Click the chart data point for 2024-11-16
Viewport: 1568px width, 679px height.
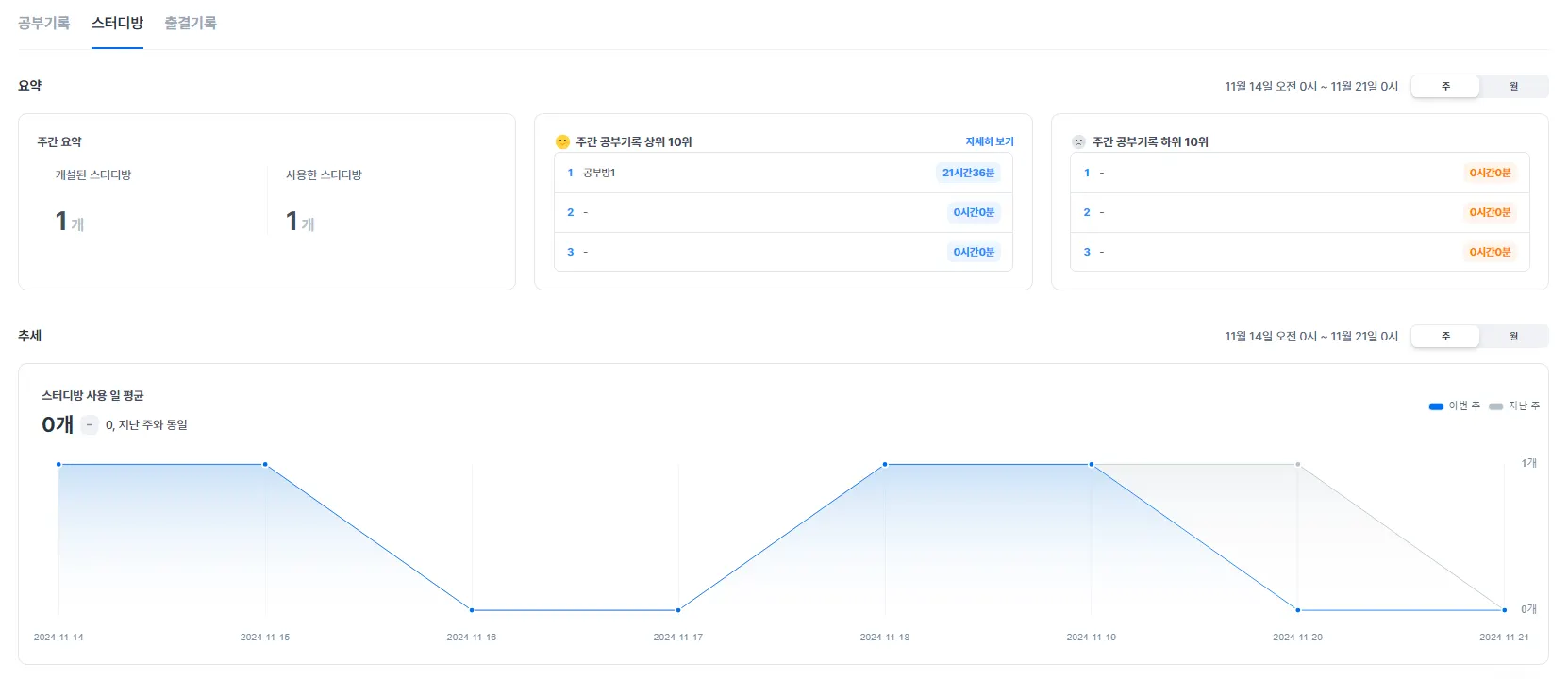pyautogui.click(x=472, y=610)
